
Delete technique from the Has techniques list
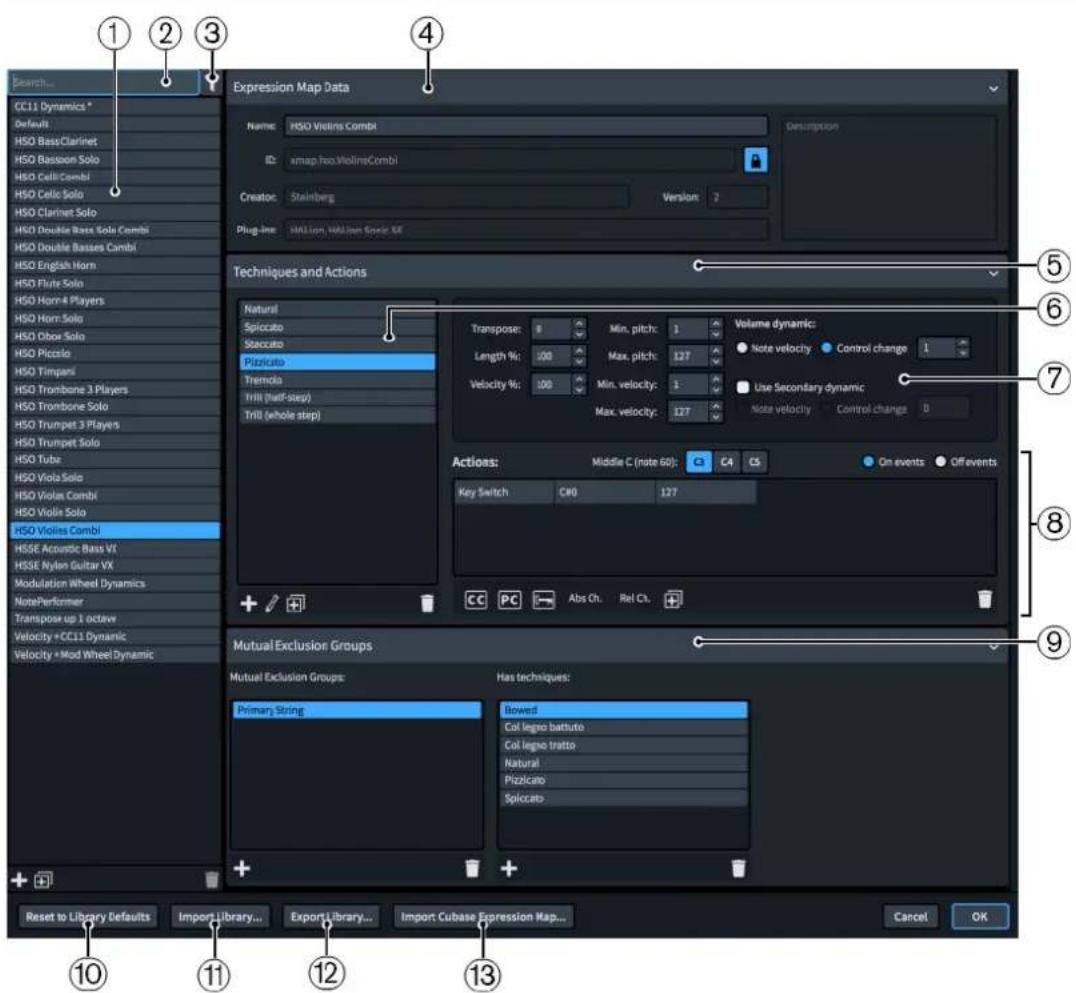click(x=738, y=869)
